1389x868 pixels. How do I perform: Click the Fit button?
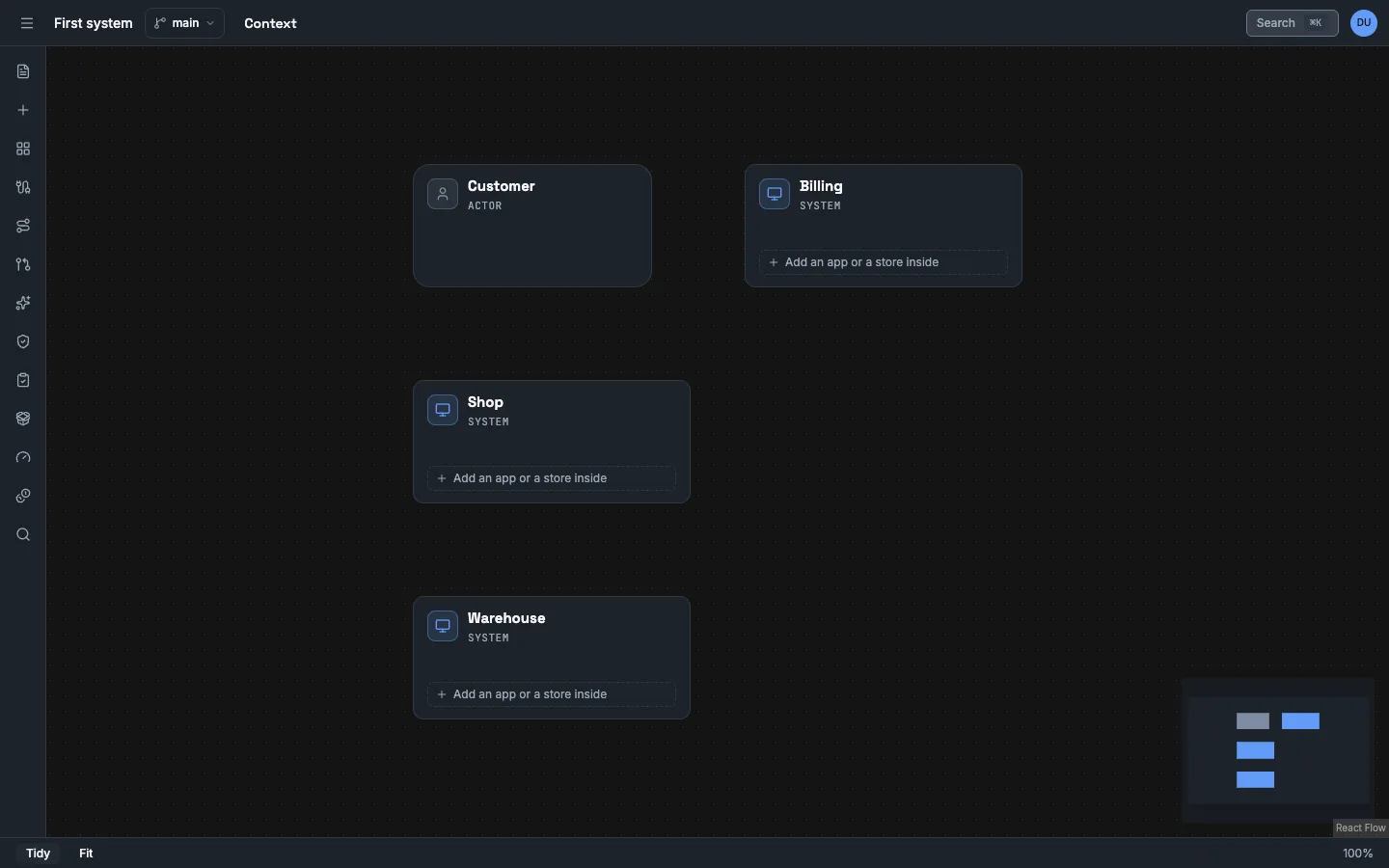click(86, 854)
